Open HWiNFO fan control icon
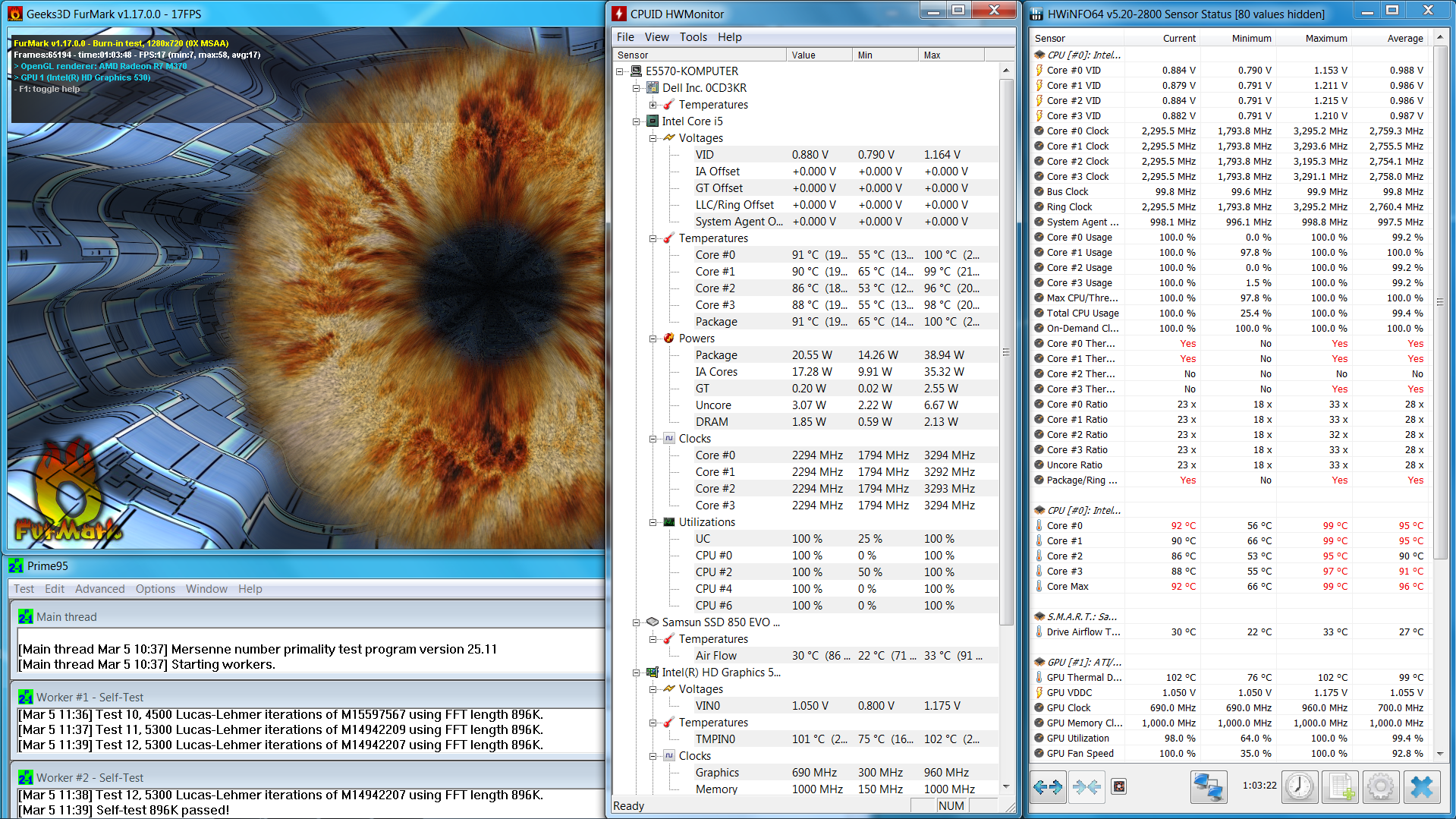 [1119, 786]
